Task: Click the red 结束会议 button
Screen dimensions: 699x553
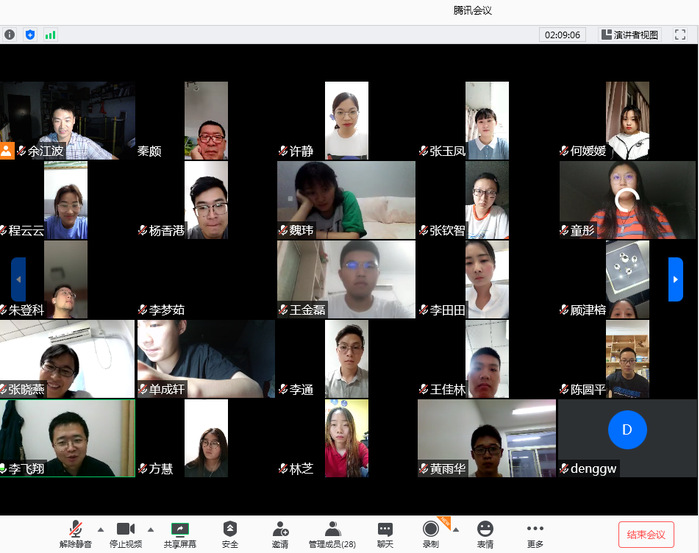Action: click(x=646, y=534)
